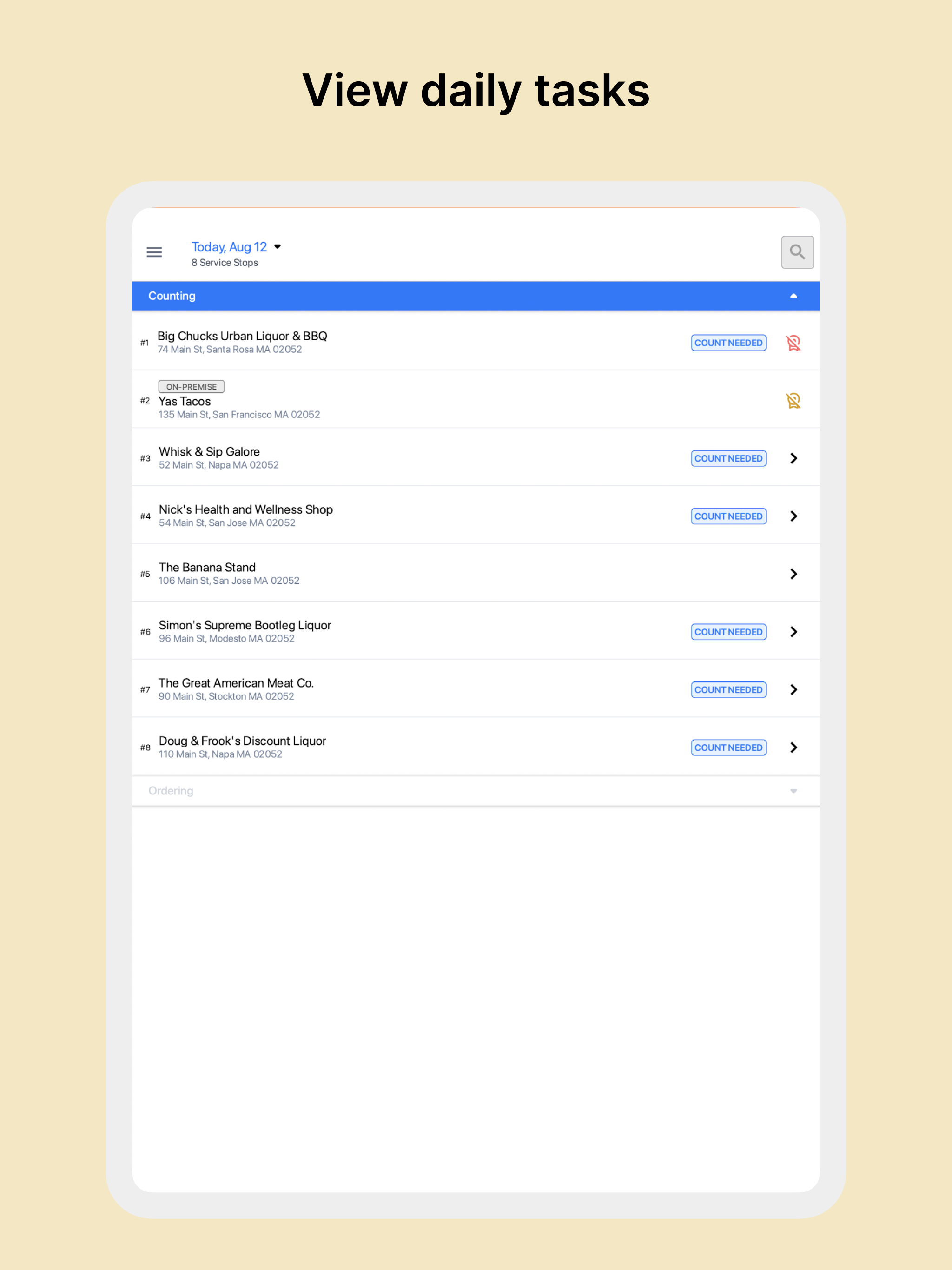Open chevron for The Banana Stand
Screen dimensions: 952x1270
point(793,574)
